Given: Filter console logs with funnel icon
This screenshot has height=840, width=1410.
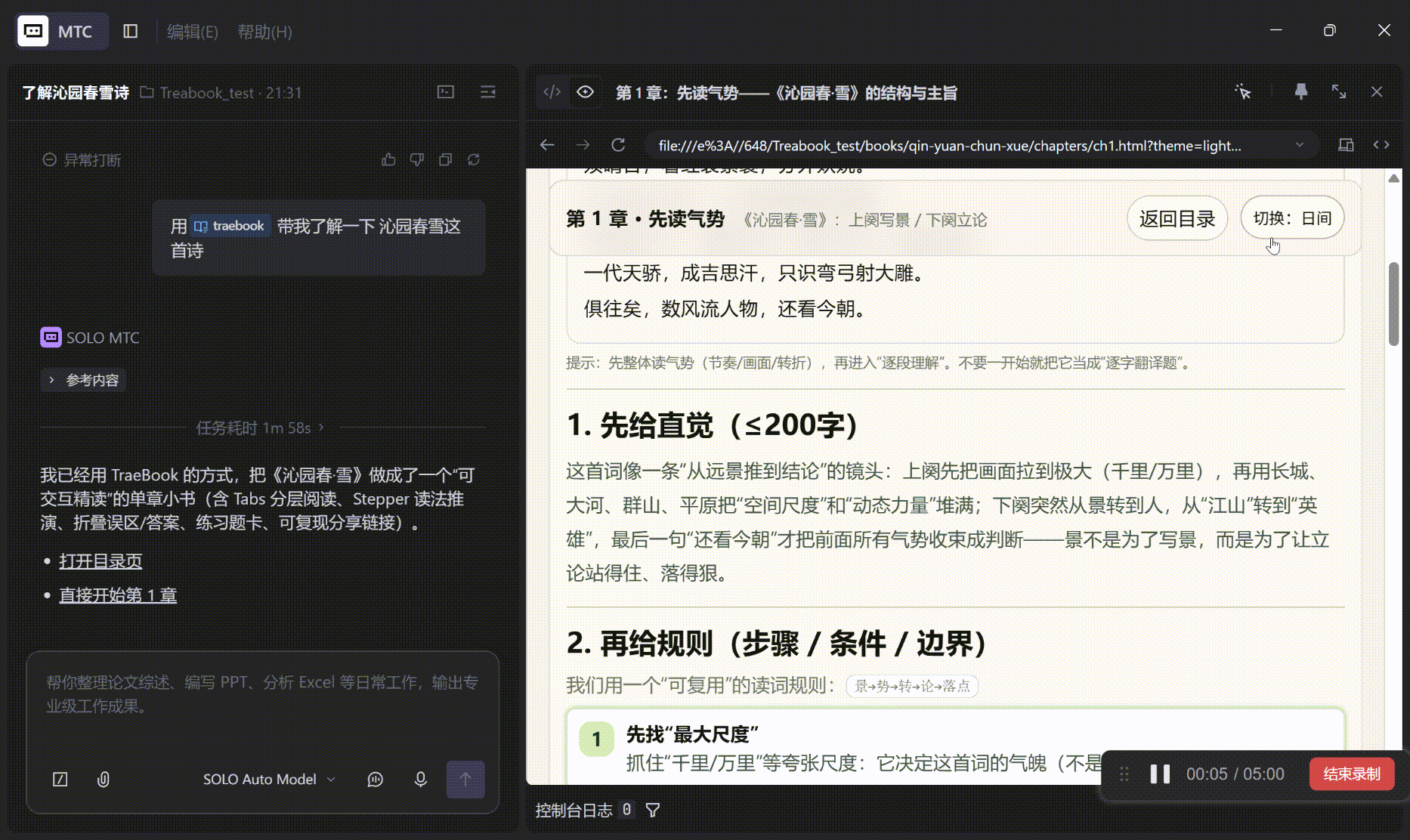Looking at the screenshot, I should point(653,811).
